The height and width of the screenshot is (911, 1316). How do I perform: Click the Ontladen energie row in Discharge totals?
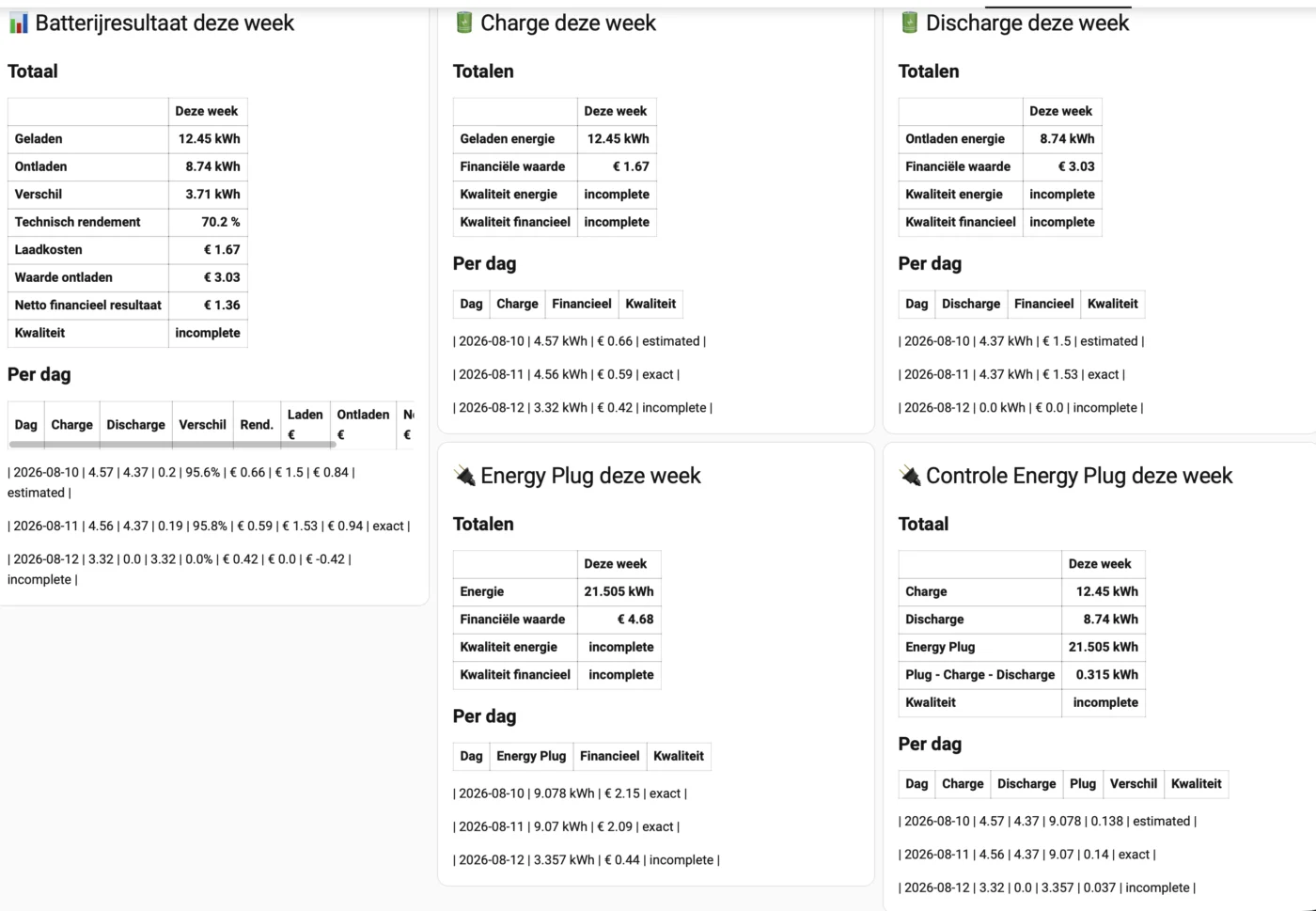tap(1000, 139)
